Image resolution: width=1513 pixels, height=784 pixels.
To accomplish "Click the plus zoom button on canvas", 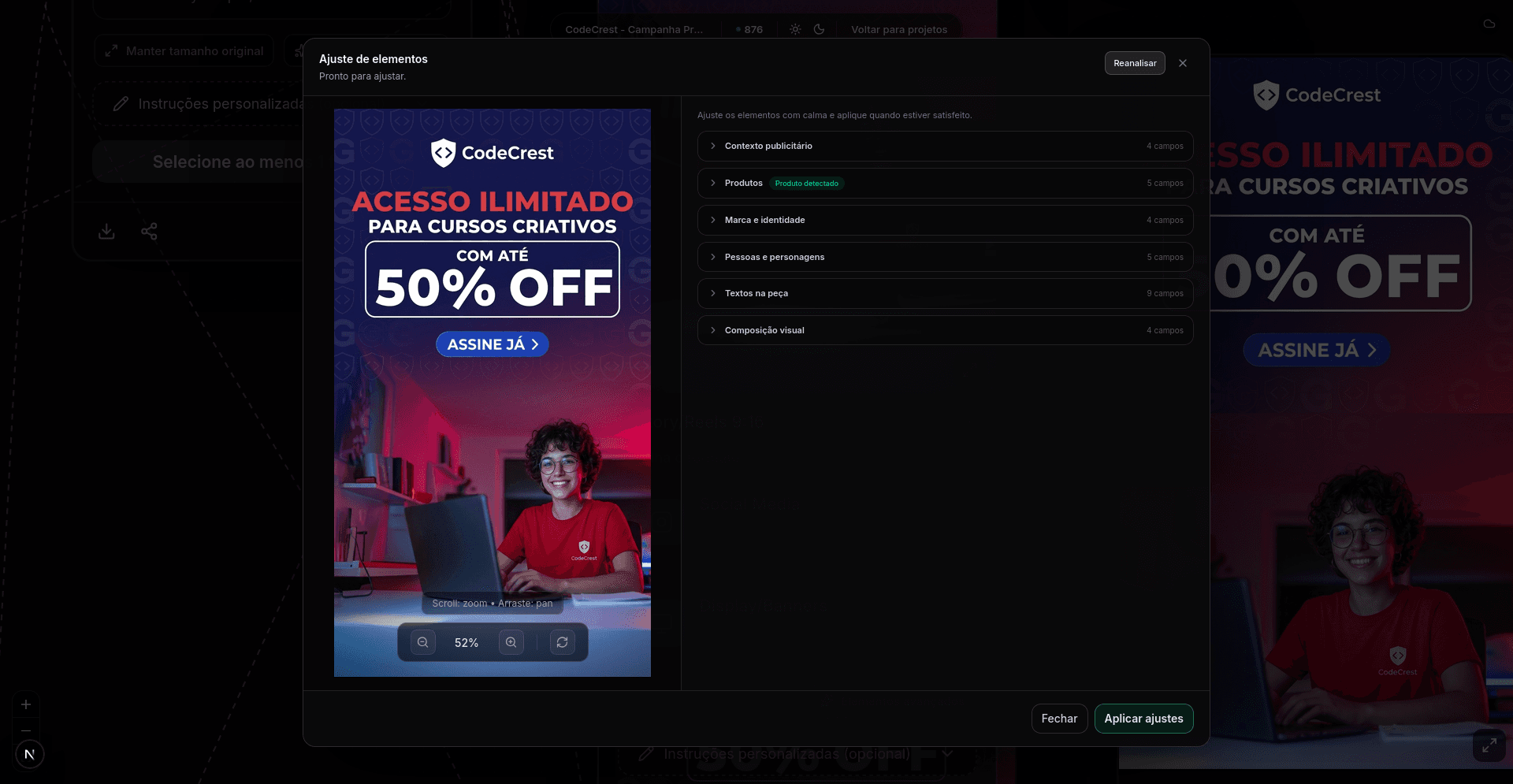I will pyautogui.click(x=26, y=704).
